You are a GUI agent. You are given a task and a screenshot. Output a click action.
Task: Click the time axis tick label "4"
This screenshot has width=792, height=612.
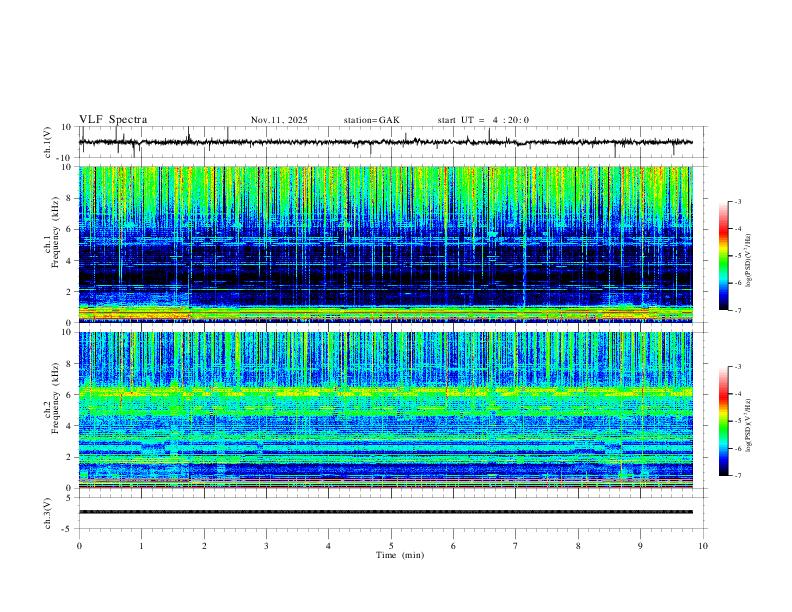click(x=329, y=546)
